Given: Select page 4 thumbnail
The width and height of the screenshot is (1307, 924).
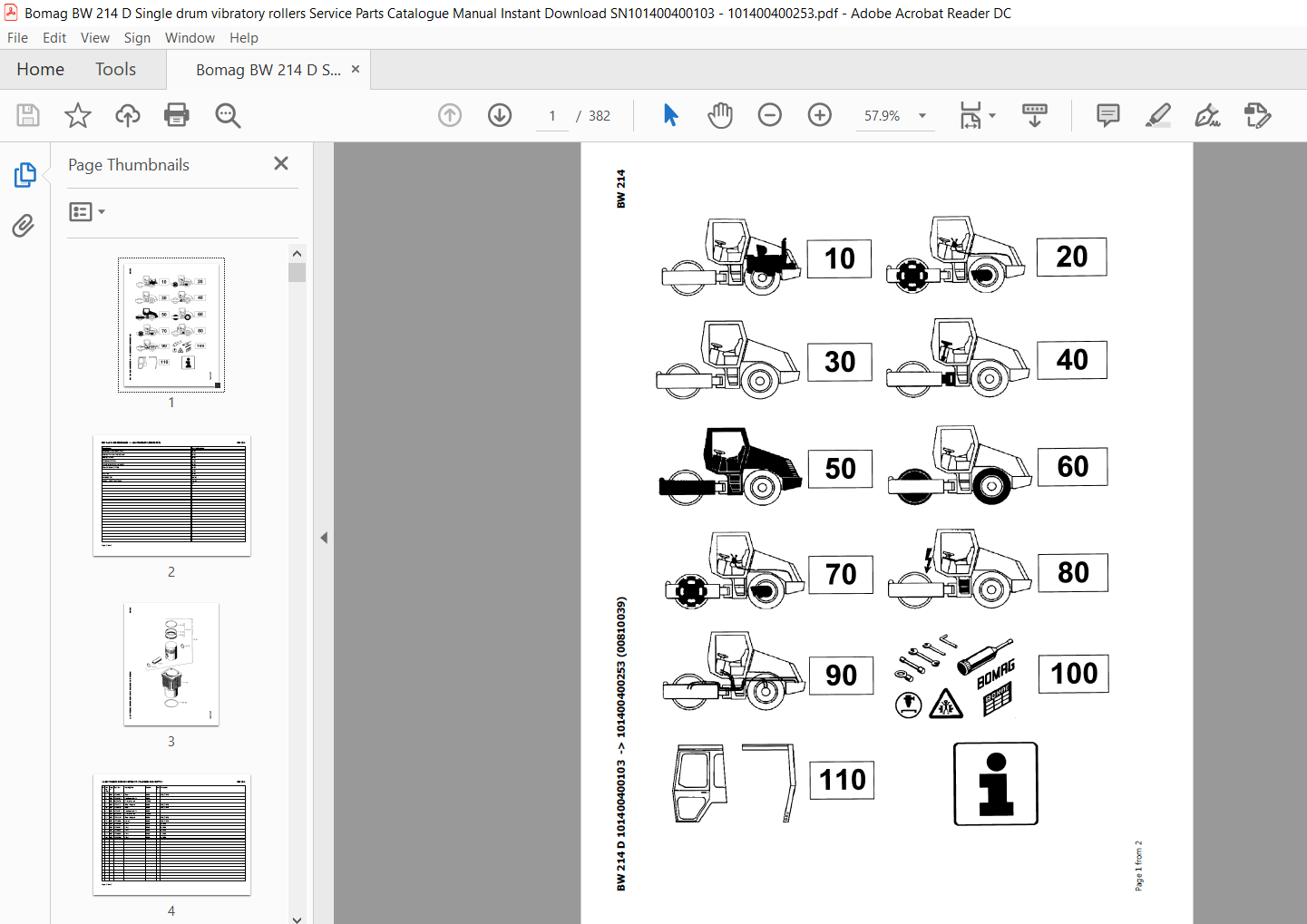Looking at the screenshot, I should [171, 834].
